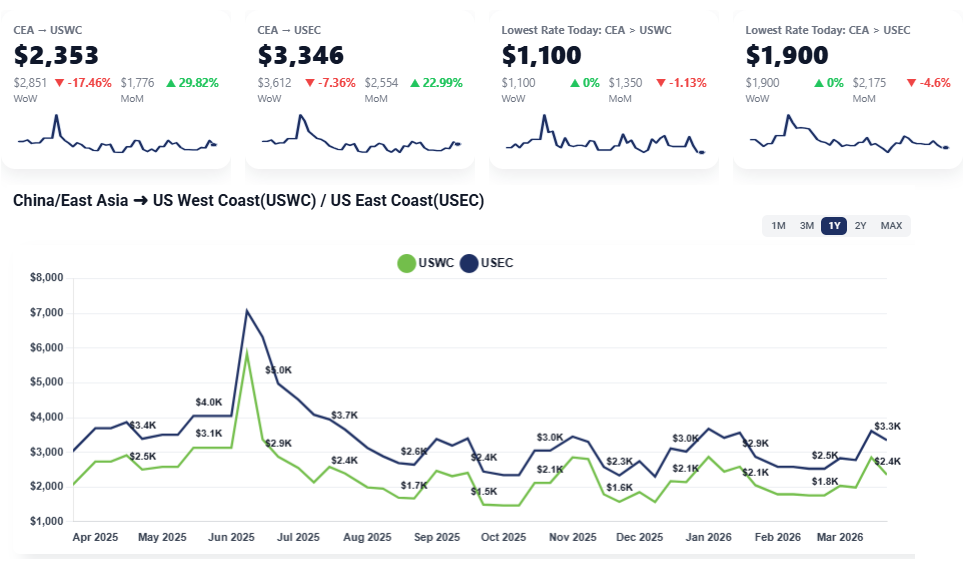Image resolution: width=966 pixels, height=561 pixels.
Task: Click the June 2025 USEC peak point
Action: (x=247, y=311)
